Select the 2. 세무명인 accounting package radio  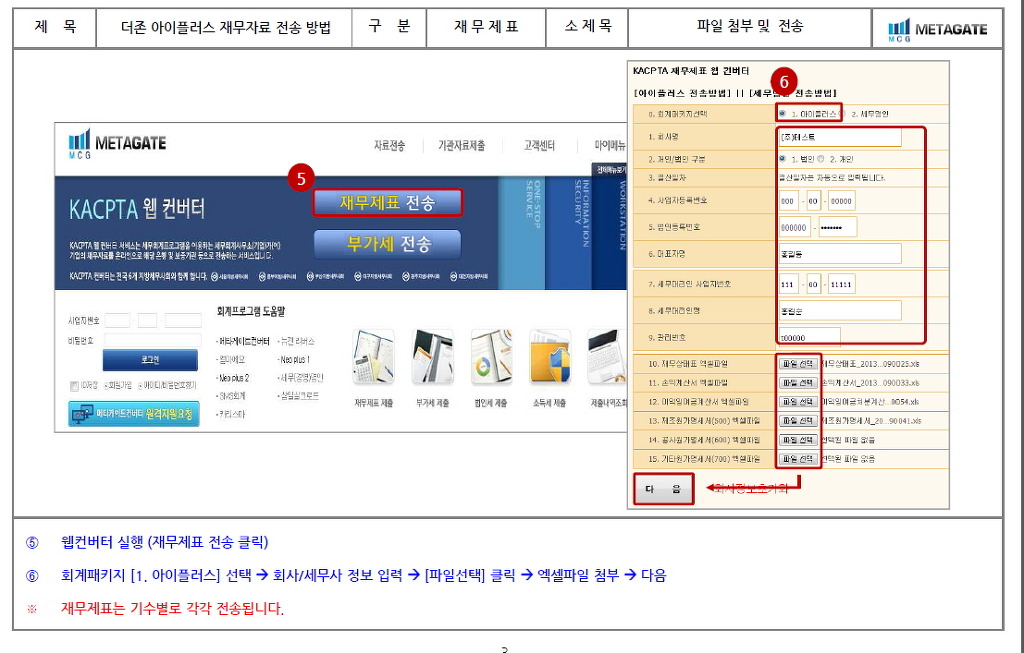(x=842, y=114)
